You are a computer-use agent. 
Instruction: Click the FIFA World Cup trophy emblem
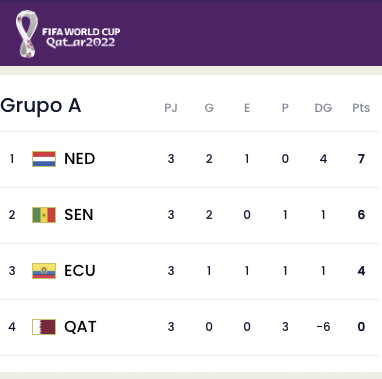click(x=27, y=34)
